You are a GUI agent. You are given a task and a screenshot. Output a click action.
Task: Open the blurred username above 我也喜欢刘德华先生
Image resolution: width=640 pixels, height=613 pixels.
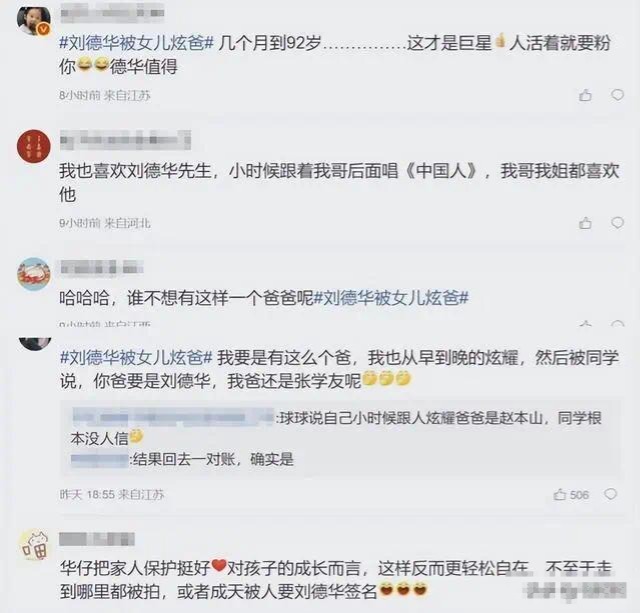click(x=125, y=140)
